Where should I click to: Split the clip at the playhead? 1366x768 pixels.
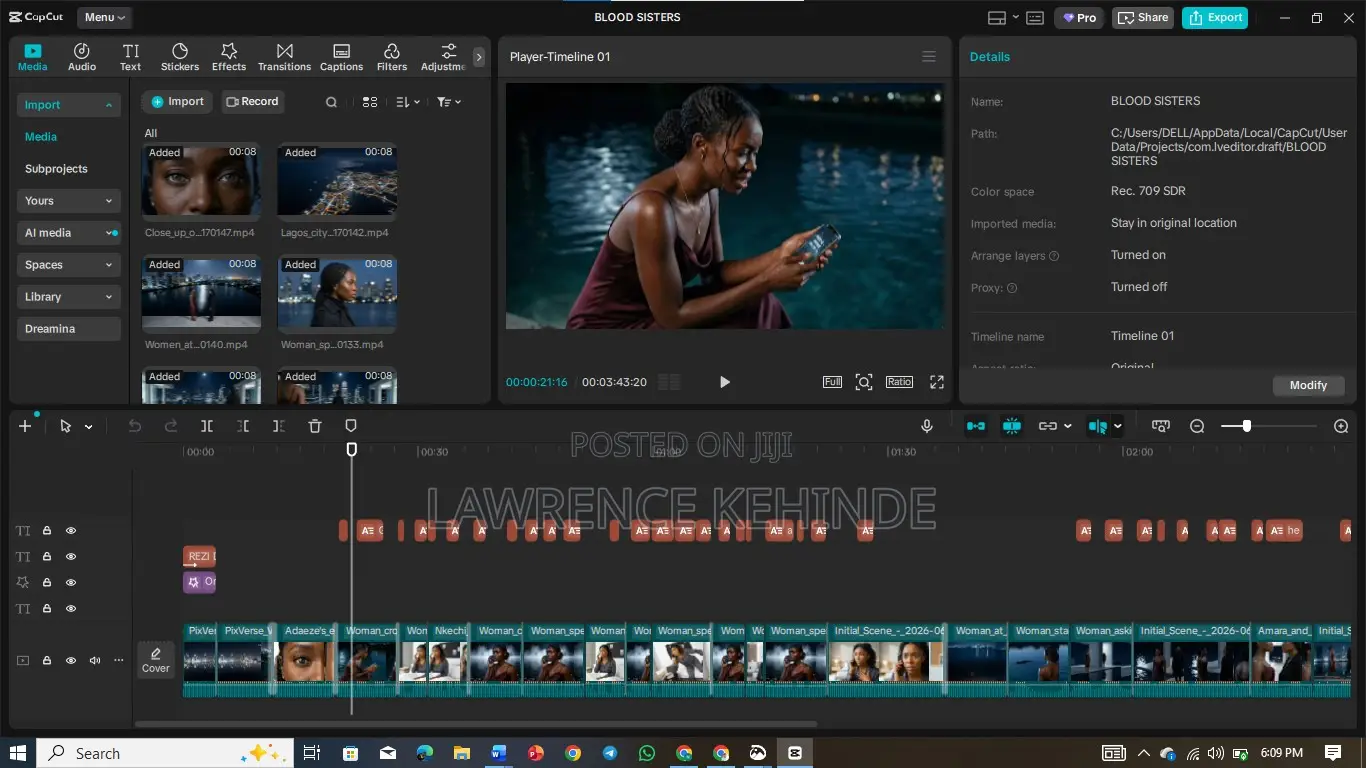tap(207, 426)
